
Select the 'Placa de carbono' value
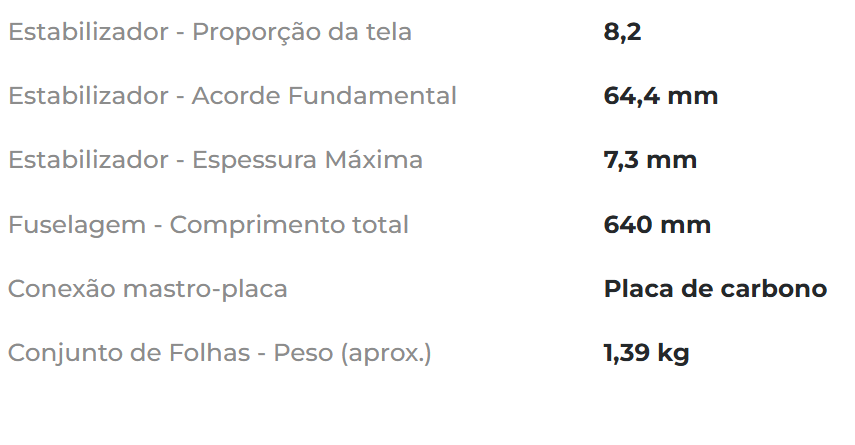pos(715,289)
